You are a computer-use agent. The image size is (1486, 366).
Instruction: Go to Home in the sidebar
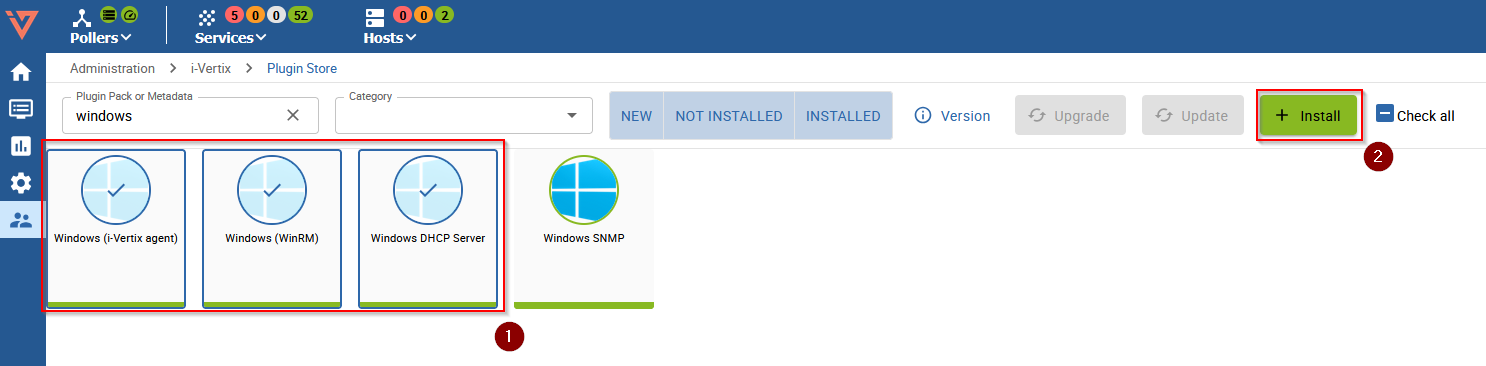click(x=21, y=72)
